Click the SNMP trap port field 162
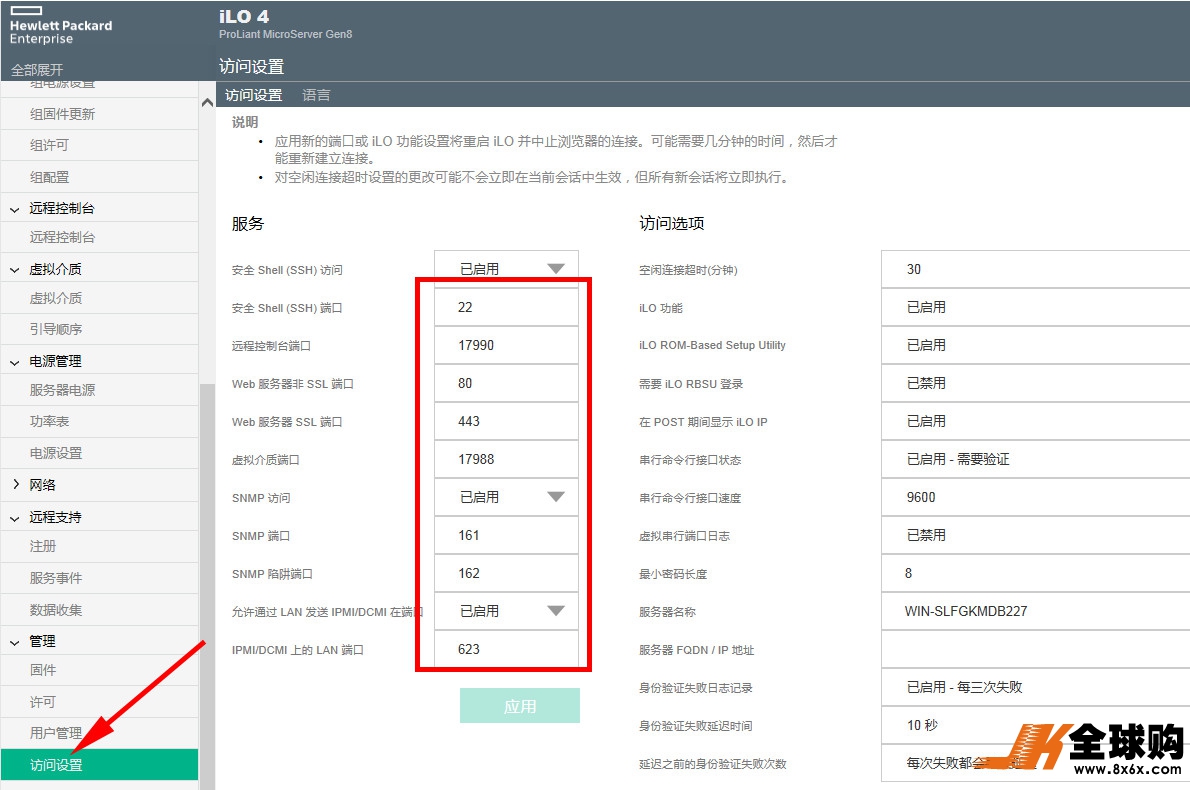 point(506,573)
